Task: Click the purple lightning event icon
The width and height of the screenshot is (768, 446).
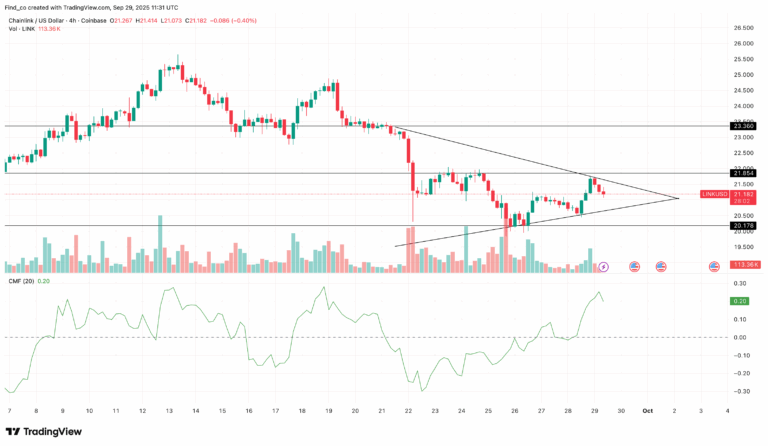Action: 603,267
